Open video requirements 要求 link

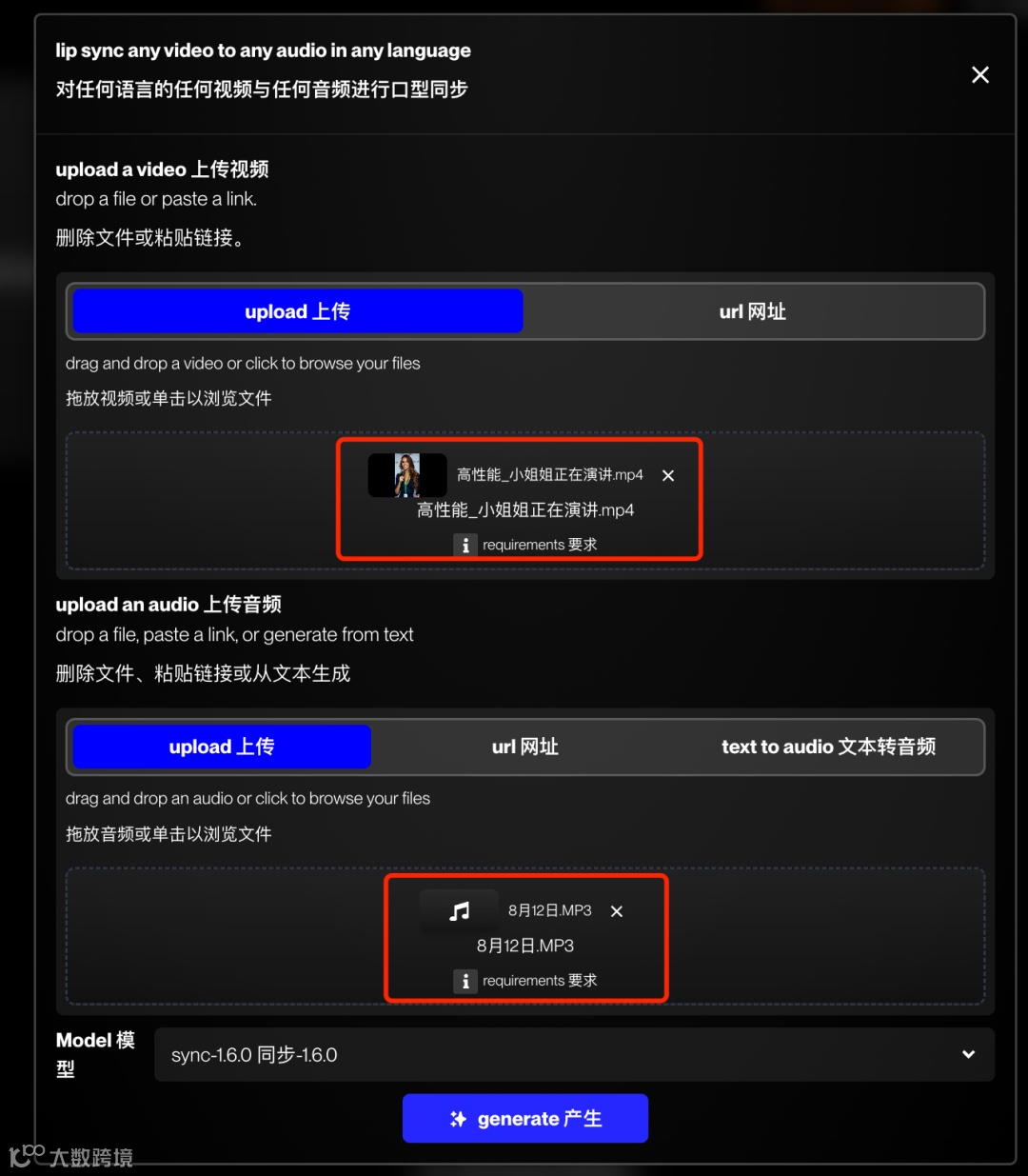pyautogui.click(x=540, y=545)
